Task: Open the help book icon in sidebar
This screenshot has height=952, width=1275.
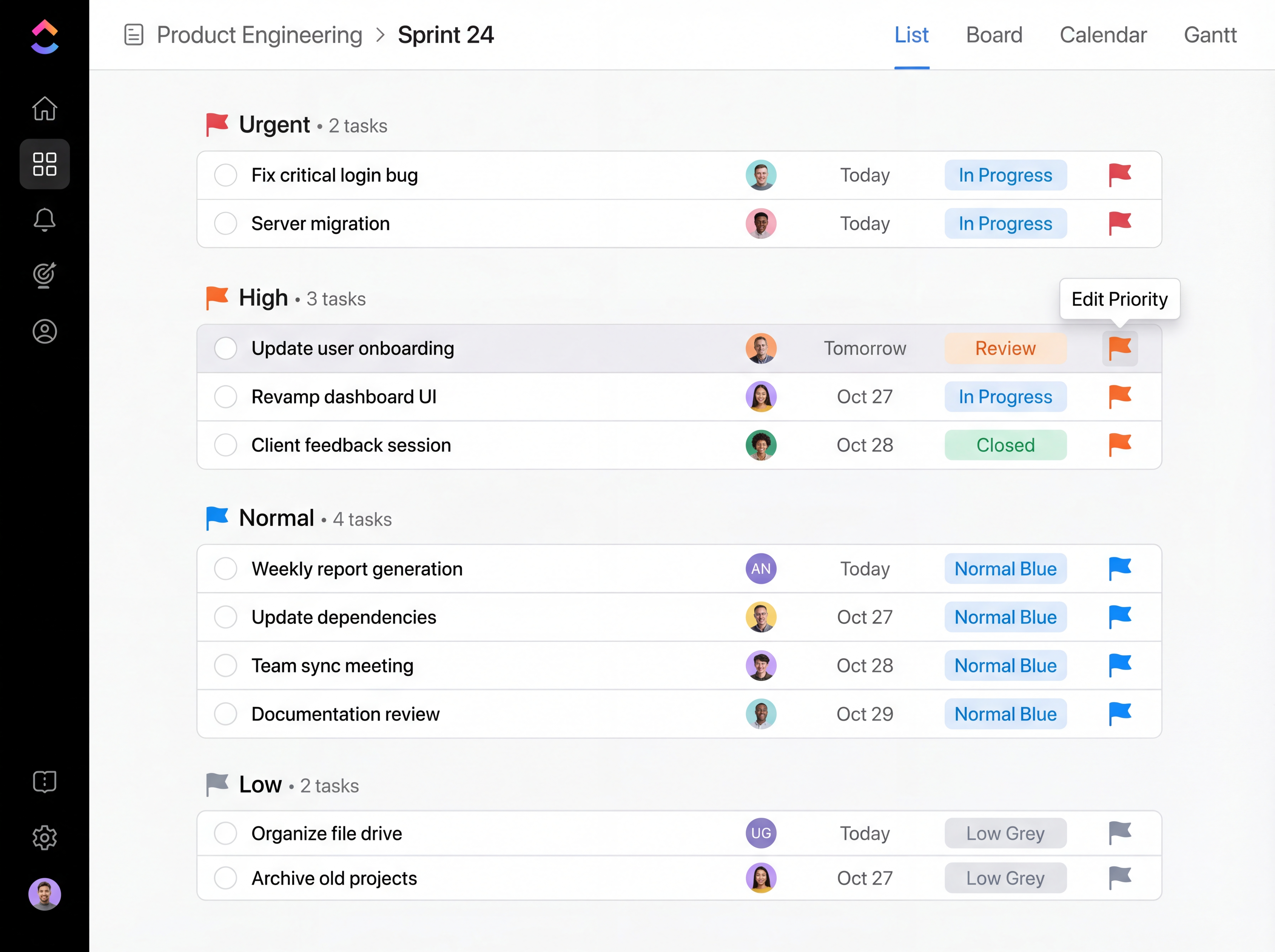Action: [x=44, y=781]
